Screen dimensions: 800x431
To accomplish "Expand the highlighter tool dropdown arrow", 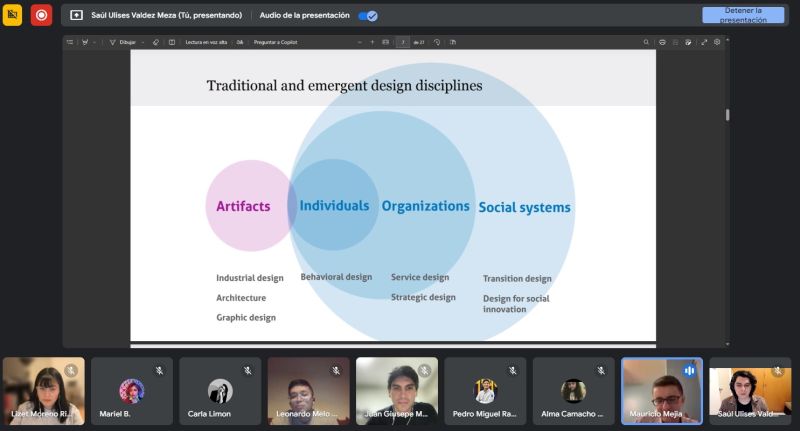I will point(95,42).
